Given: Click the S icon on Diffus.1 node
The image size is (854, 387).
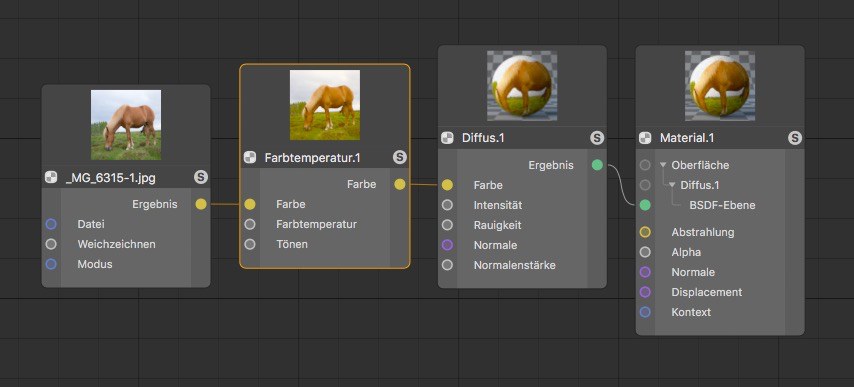Looking at the screenshot, I should point(597,138).
